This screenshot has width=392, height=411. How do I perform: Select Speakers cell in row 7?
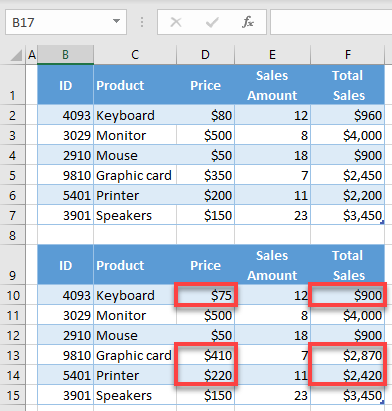point(135,215)
